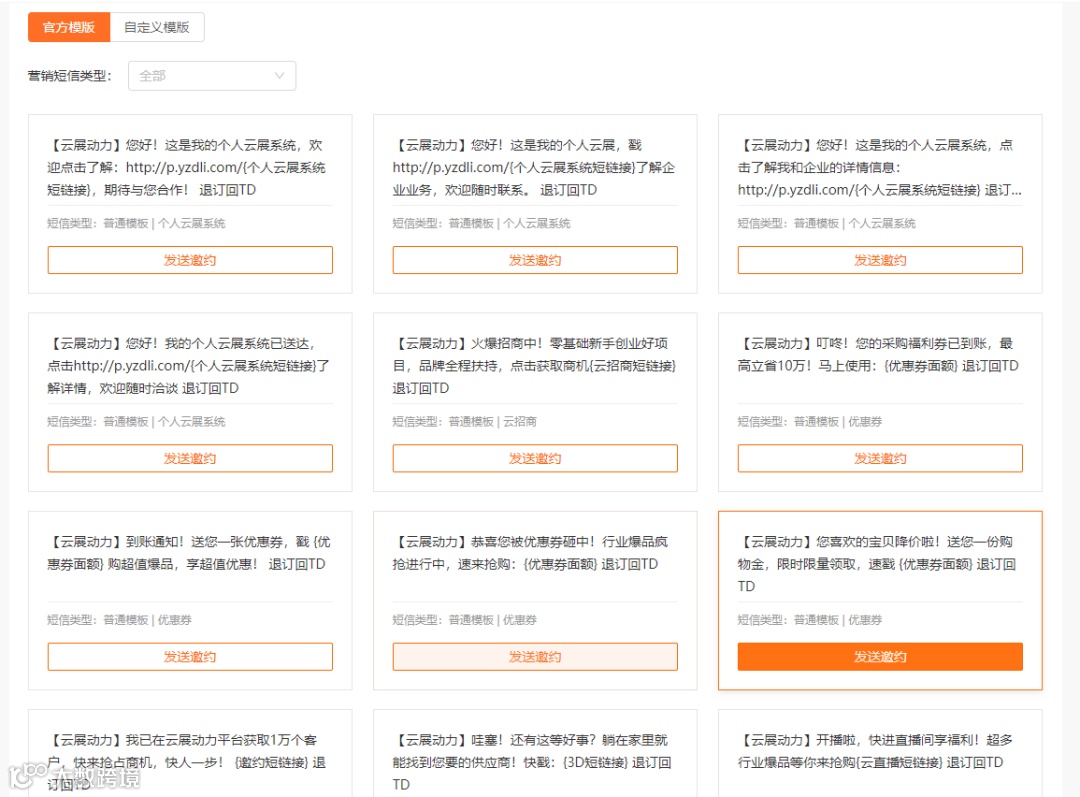Click 普通模板 | 优惠券 label under 采购福利券 card

pyautogui.click(x=838, y=422)
